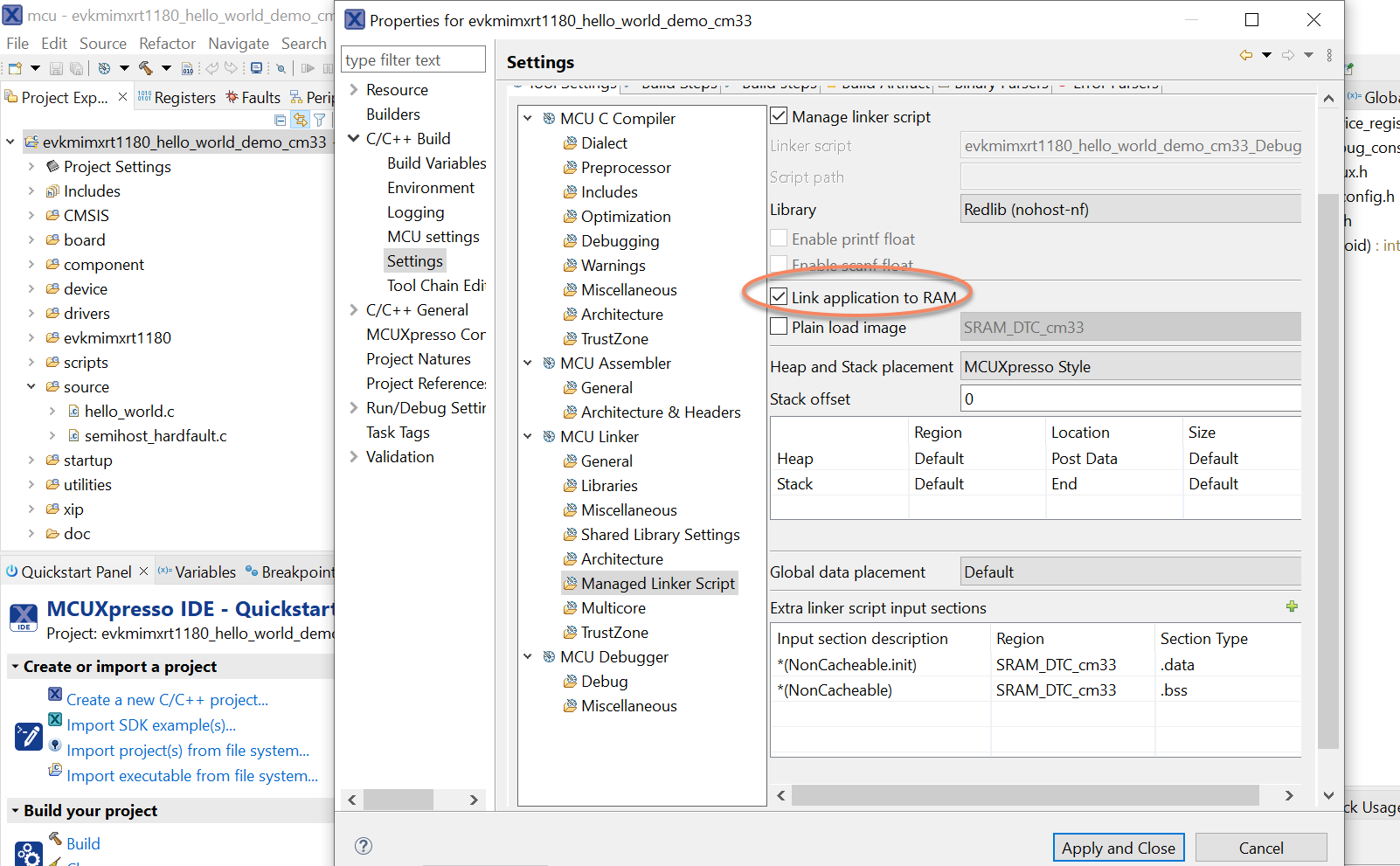Open Heap and Stack placement dropdown
Viewport: 1400px width, 866px height.
tap(1131, 367)
